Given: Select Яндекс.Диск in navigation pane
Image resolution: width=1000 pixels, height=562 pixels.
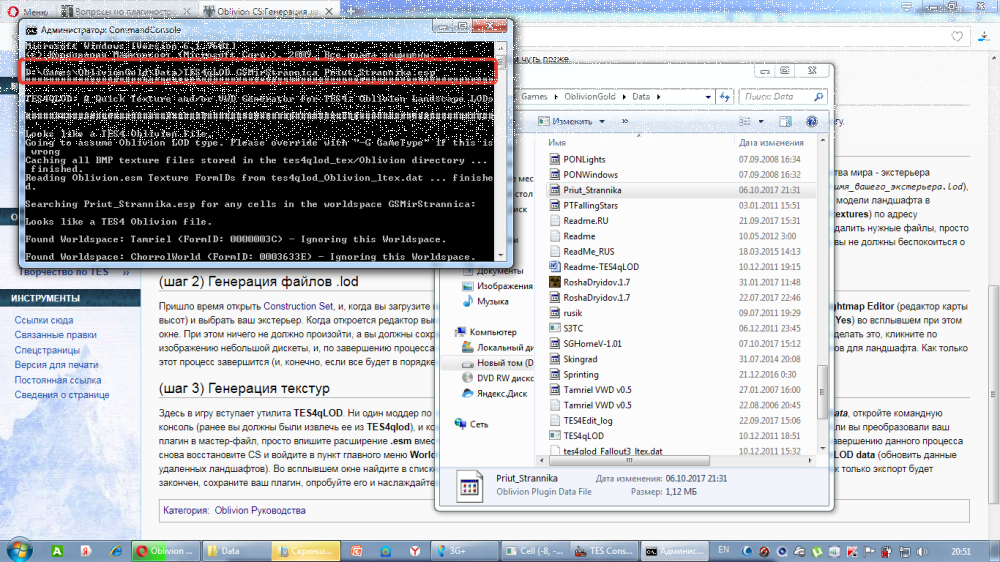Looking at the screenshot, I should pos(501,394).
